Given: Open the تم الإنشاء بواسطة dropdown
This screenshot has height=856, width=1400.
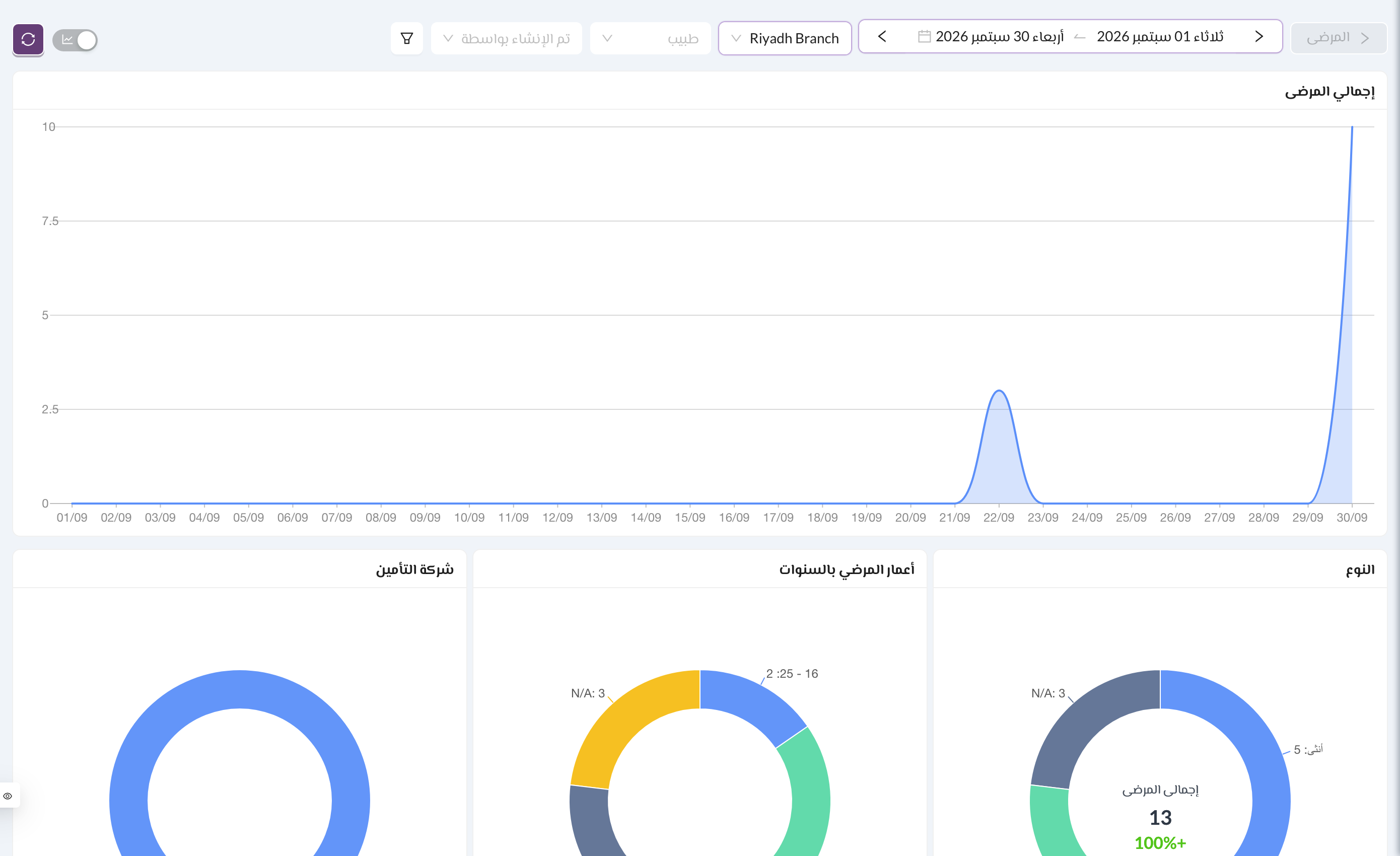Looking at the screenshot, I should pos(506,39).
